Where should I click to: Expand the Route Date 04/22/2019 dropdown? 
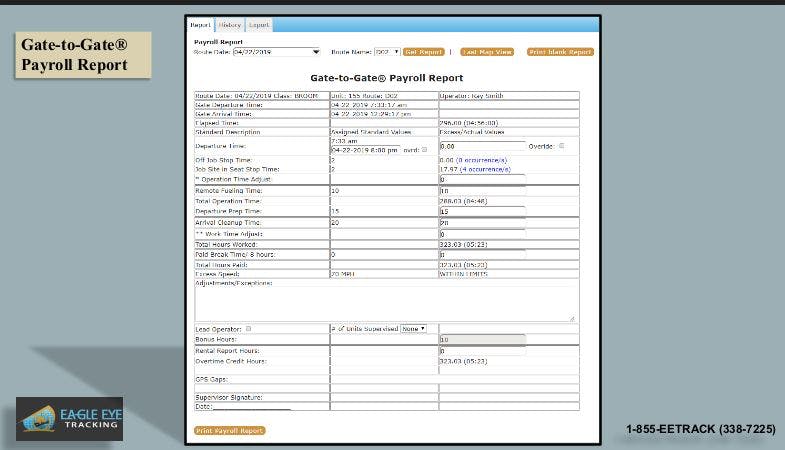point(276,52)
